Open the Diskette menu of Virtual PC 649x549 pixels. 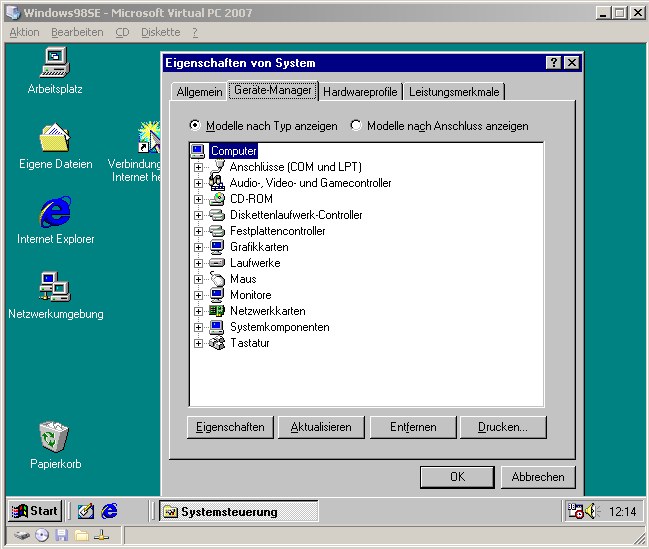pyautogui.click(x=161, y=32)
